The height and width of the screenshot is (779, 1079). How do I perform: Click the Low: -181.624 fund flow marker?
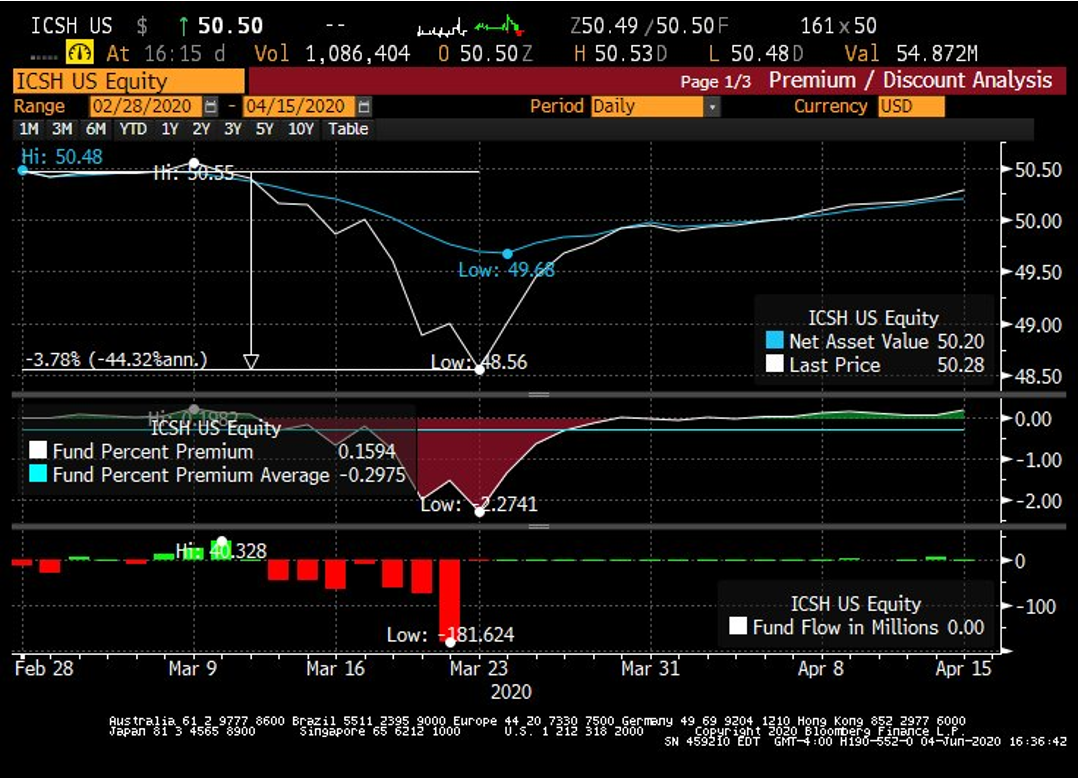(x=450, y=642)
